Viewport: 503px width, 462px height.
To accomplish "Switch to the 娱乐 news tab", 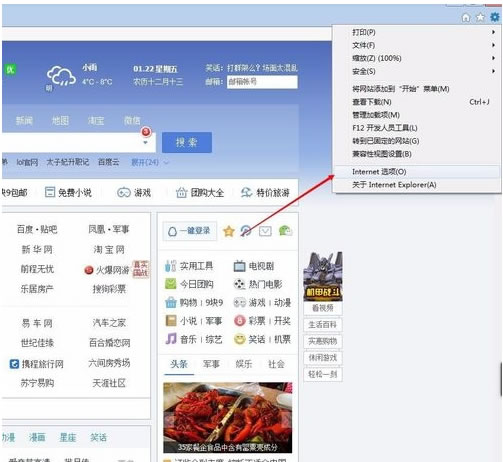I will pos(244,364).
